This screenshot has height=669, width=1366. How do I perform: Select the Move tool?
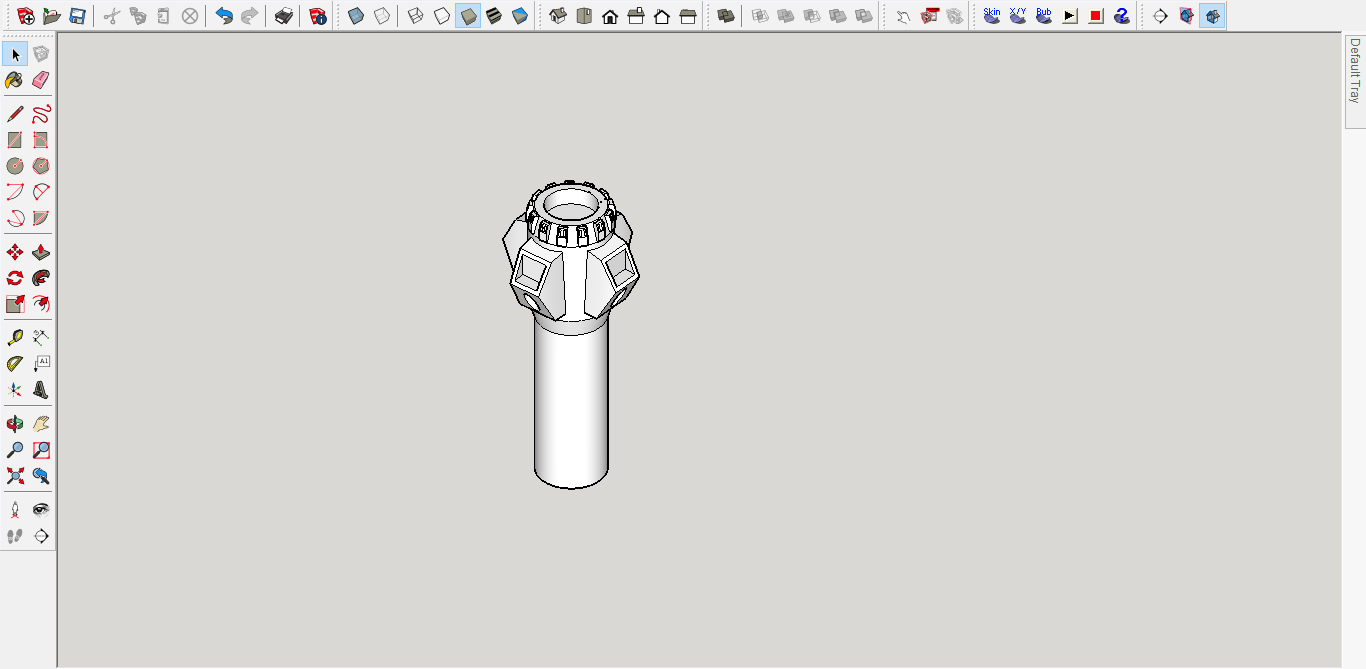pyautogui.click(x=15, y=252)
